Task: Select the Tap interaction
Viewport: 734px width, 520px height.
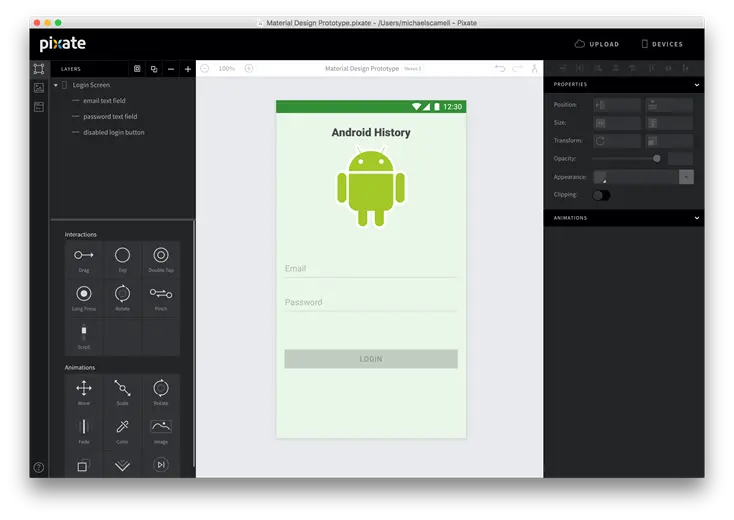Action: (x=122, y=260)
